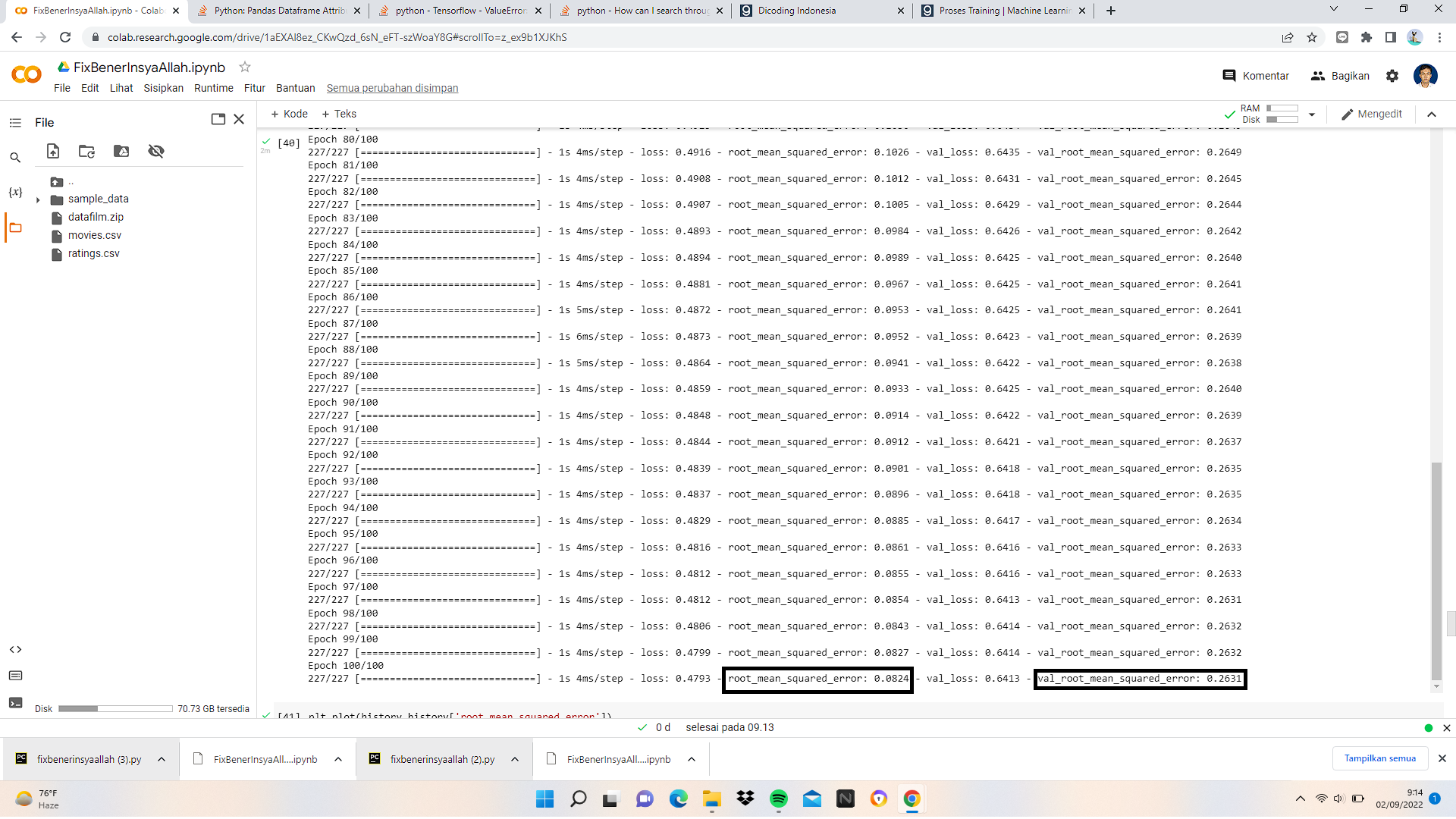Open the terminal icon at sidebar bottom
Screen dimensions: 1456x819
pyautogui.click(x=15, y=703)
